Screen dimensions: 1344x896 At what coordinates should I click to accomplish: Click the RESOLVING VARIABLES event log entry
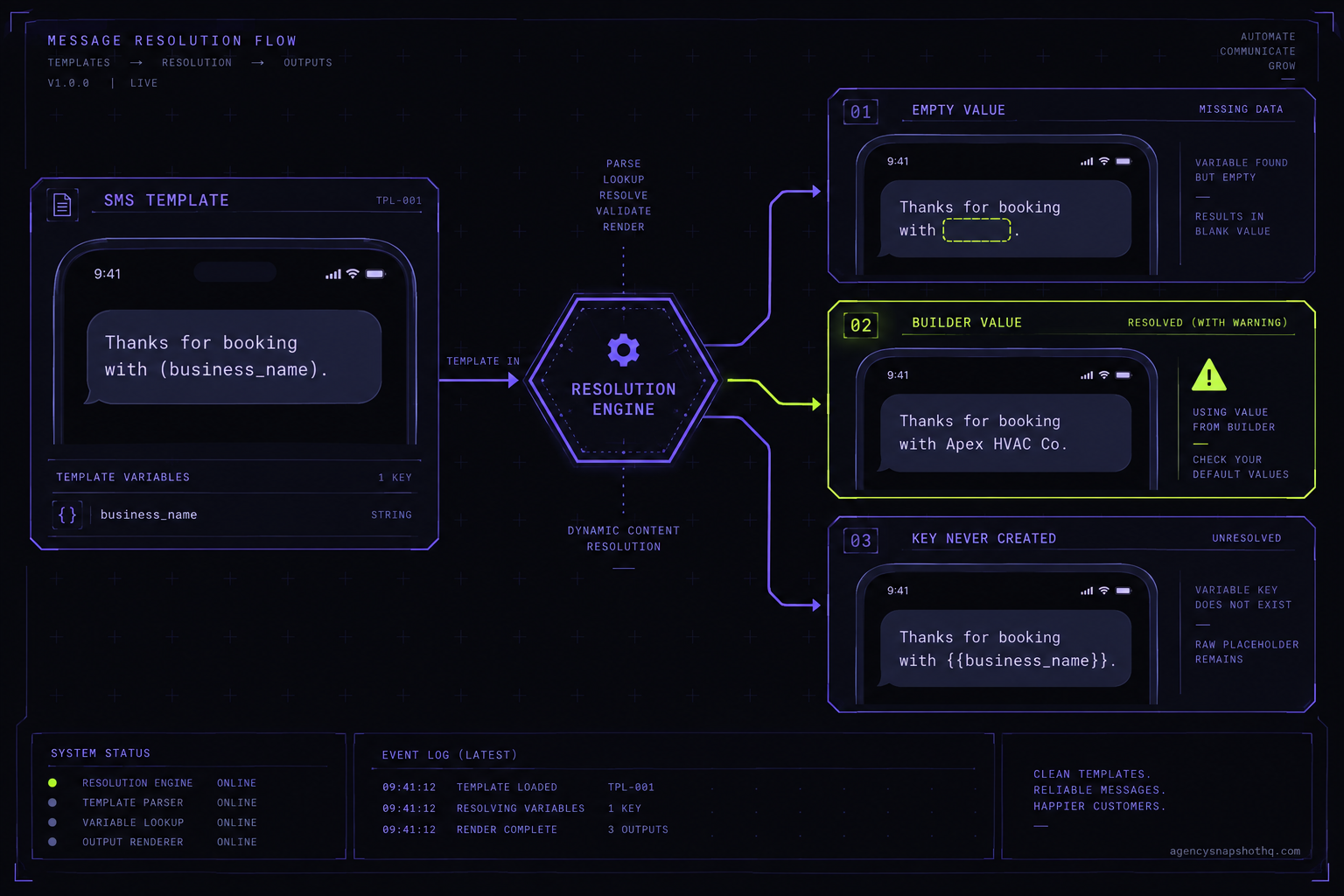tap(512, 808)
